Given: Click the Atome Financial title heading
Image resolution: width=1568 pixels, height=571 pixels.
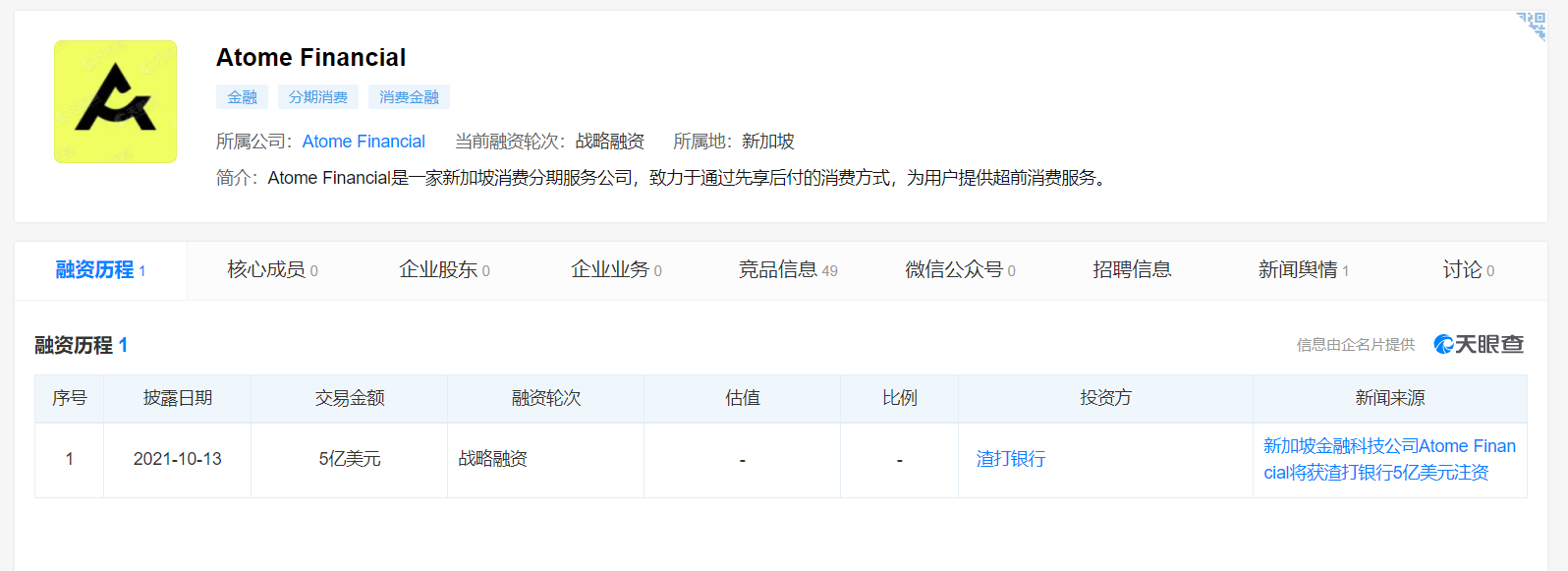Looking at the screenshot, I should pos(310,58).
